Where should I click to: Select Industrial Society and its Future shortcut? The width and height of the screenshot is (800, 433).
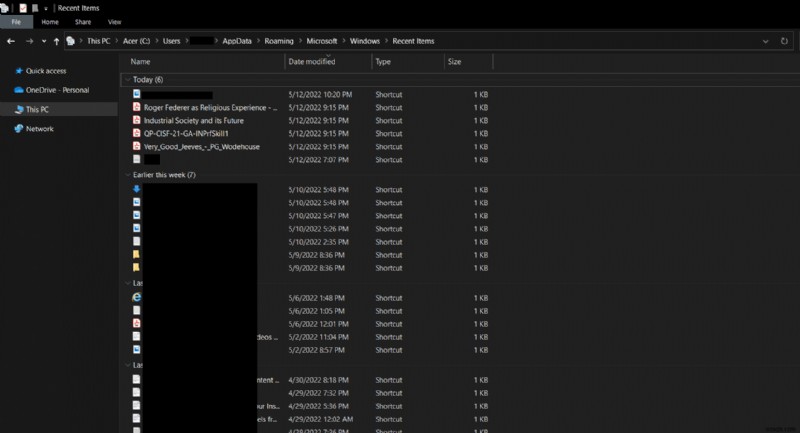click(193, 121)
